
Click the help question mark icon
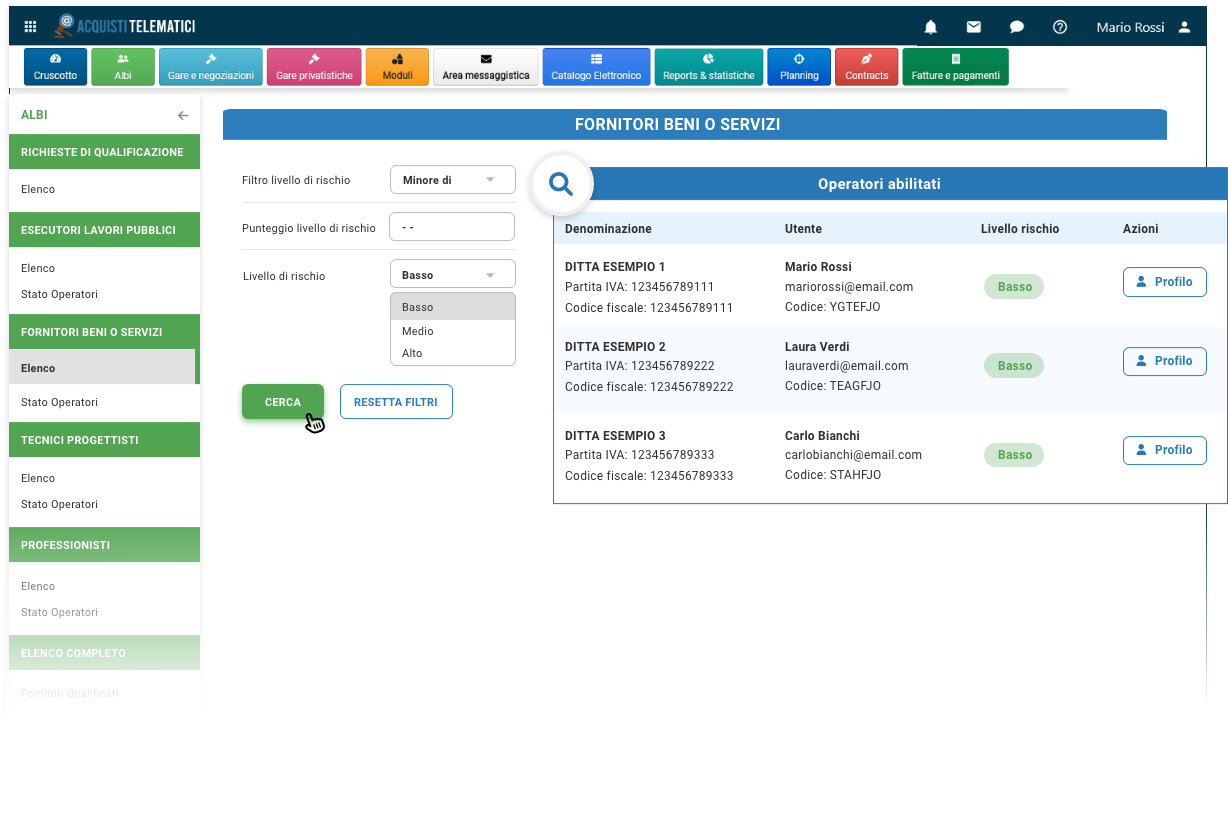1060,27
